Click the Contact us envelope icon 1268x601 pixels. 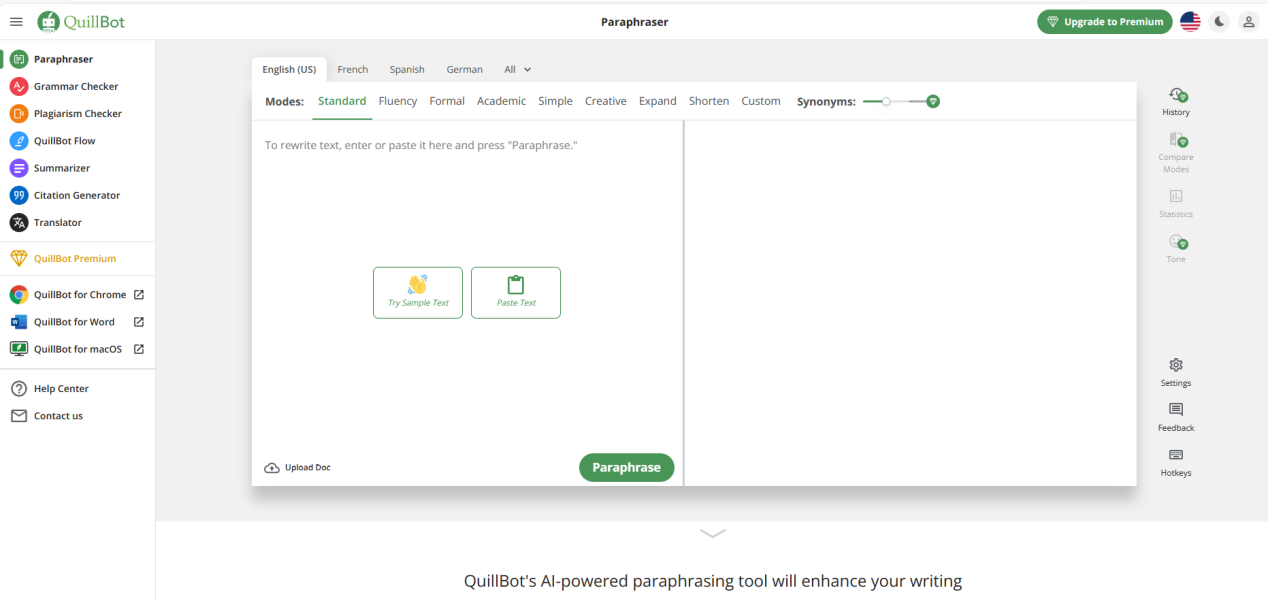19,416
